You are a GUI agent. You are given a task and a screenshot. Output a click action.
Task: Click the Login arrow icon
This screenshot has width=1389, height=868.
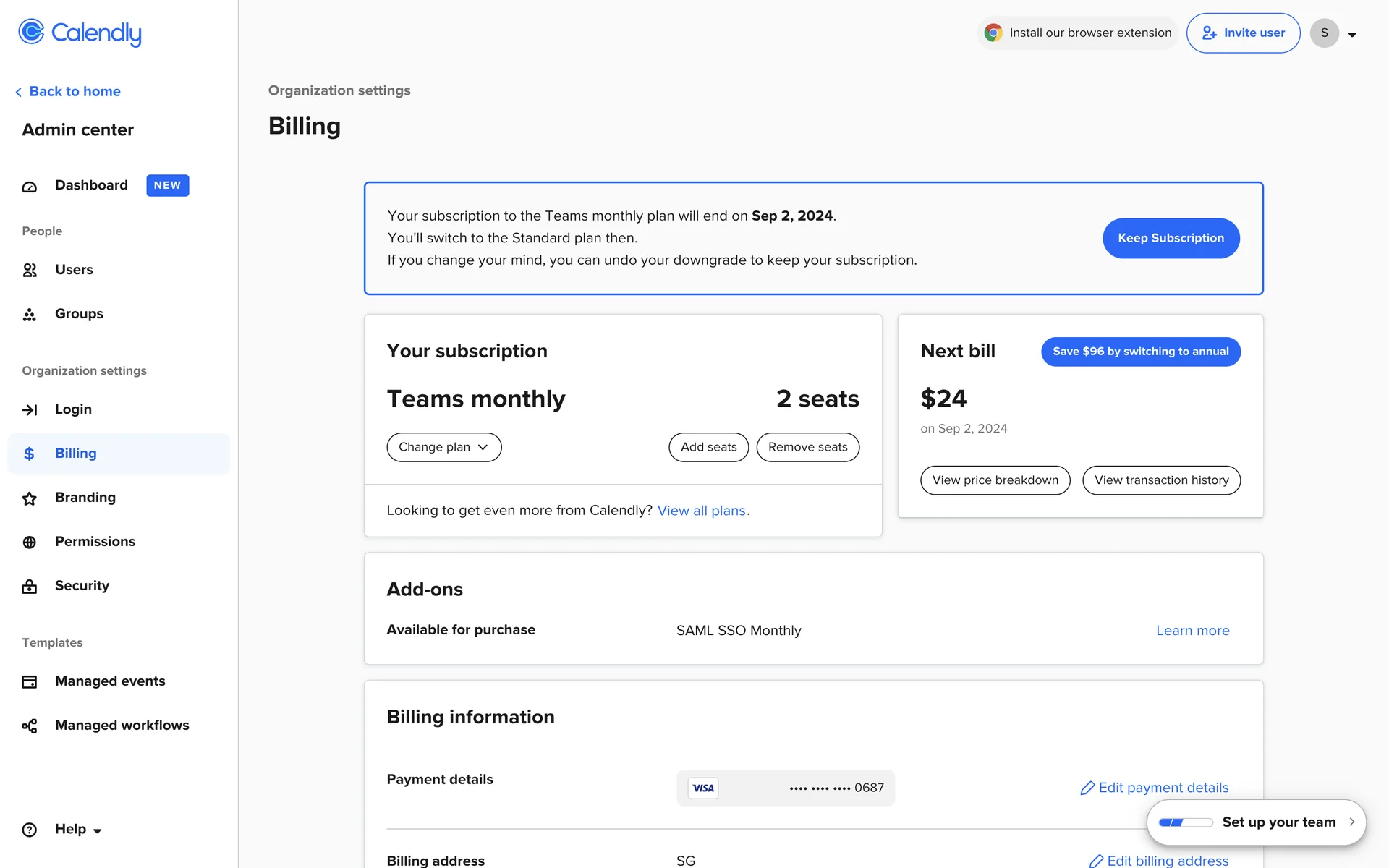pos(30,410)
